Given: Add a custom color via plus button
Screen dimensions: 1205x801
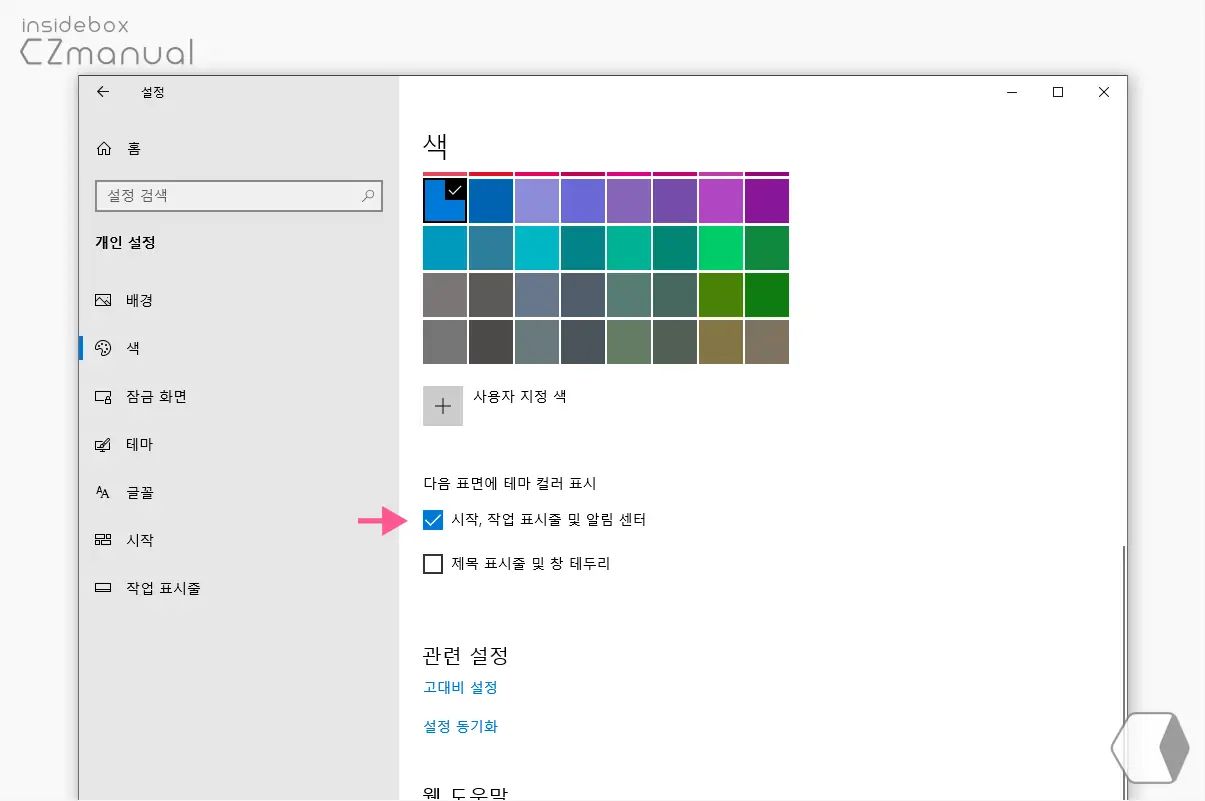Looking at the screenshot, I should (443, 406).
